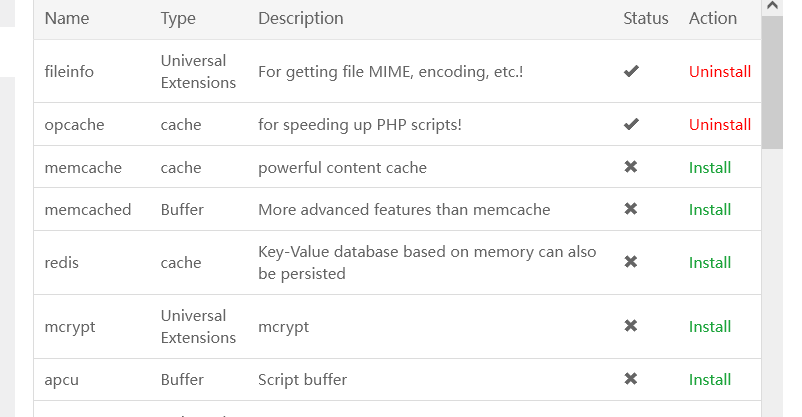Screen dimensions: 802x417
Task: Click the Name column header
Action: [67, 19]
